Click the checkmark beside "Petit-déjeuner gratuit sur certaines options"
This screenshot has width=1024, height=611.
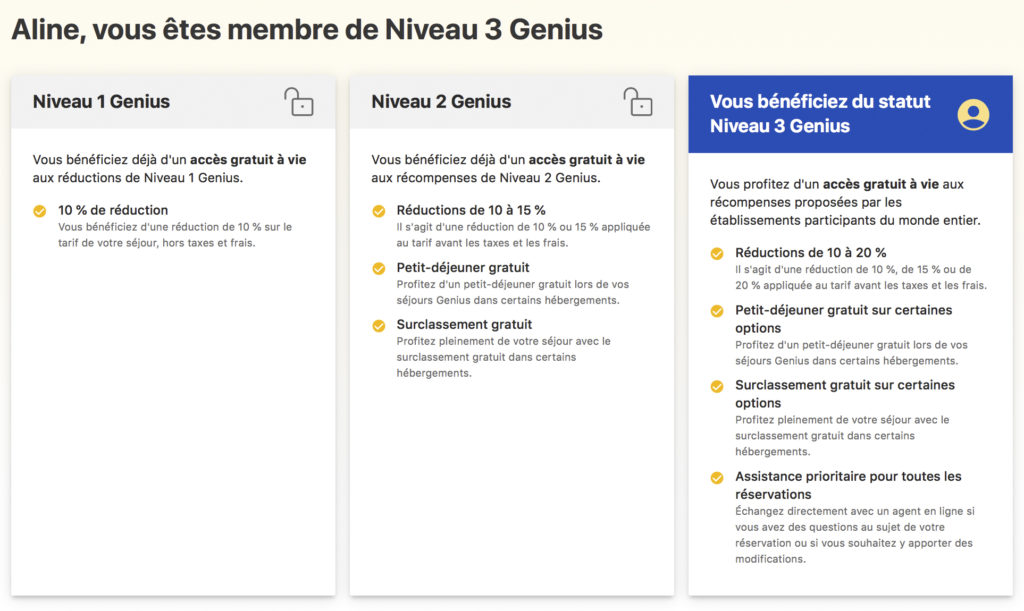(717, 311)
